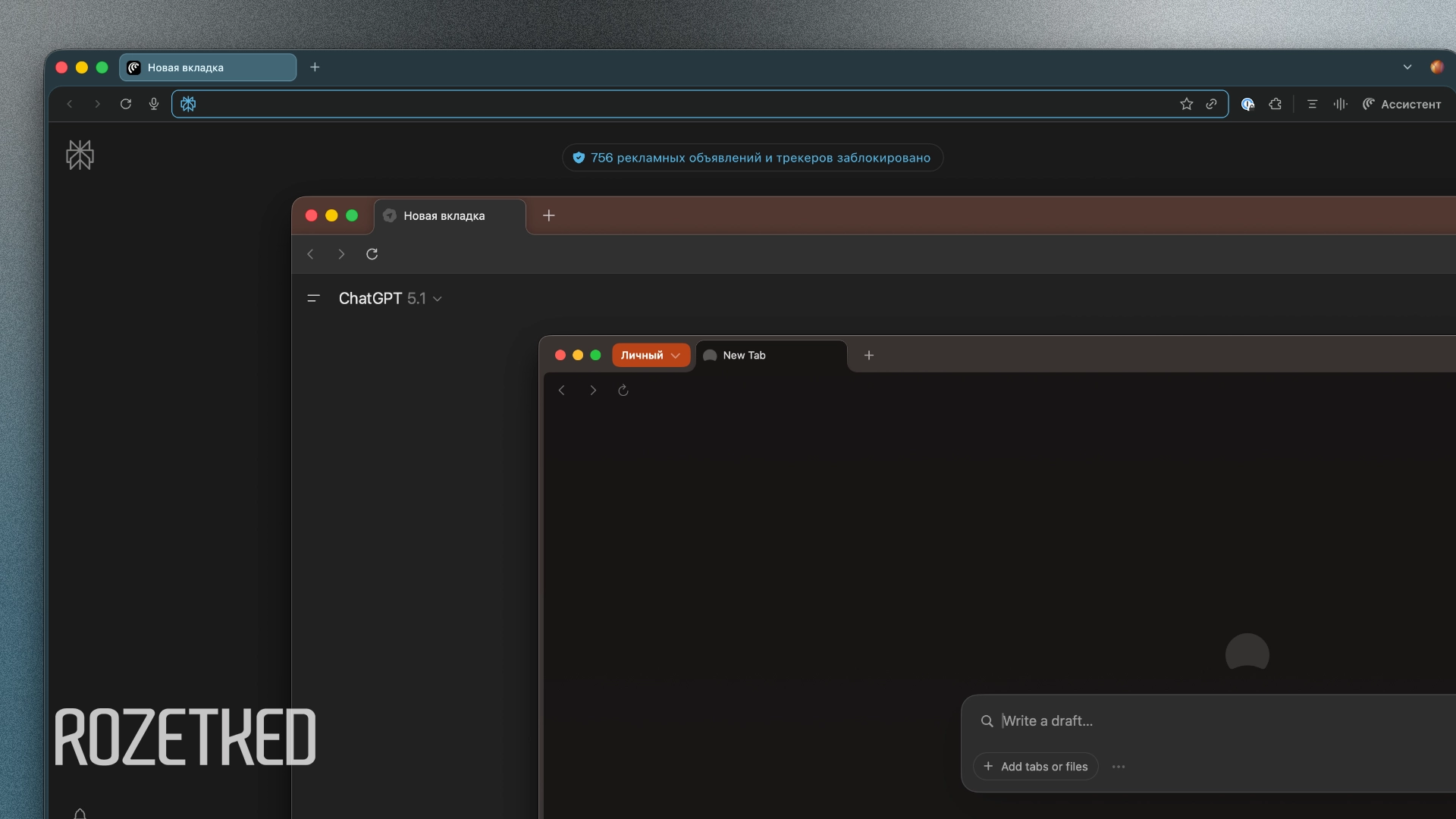Click the microphone voice input icon
The height and width of the screenshot is (819, 1456).
(154, 104)
